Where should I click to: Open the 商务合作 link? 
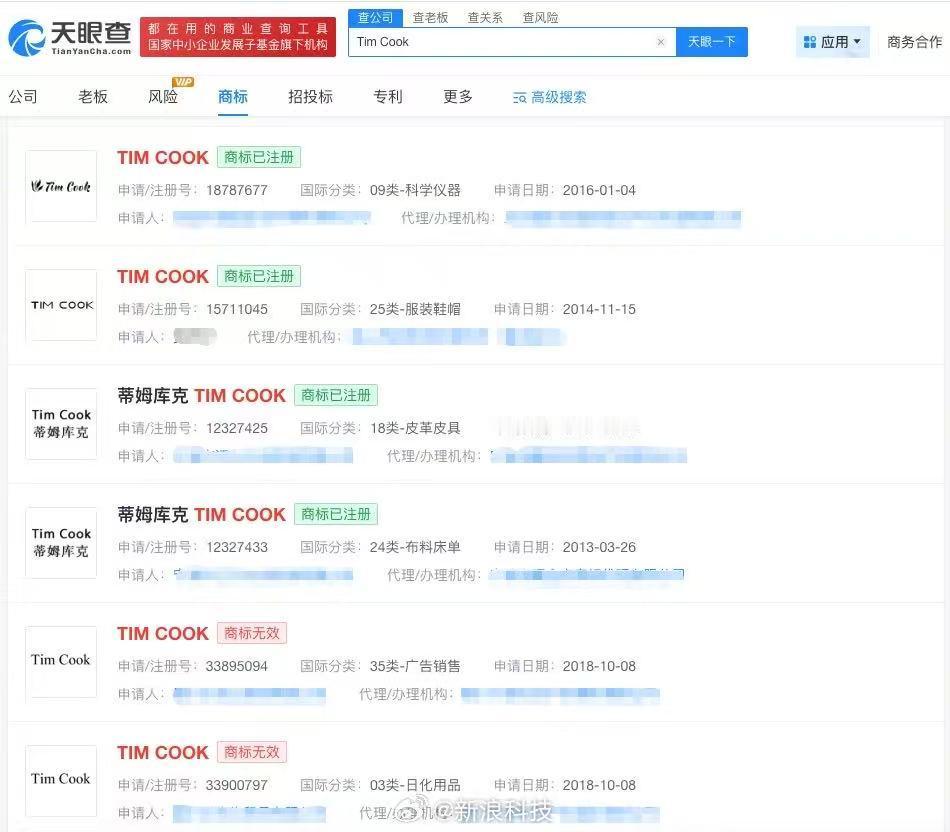point(914,42)
